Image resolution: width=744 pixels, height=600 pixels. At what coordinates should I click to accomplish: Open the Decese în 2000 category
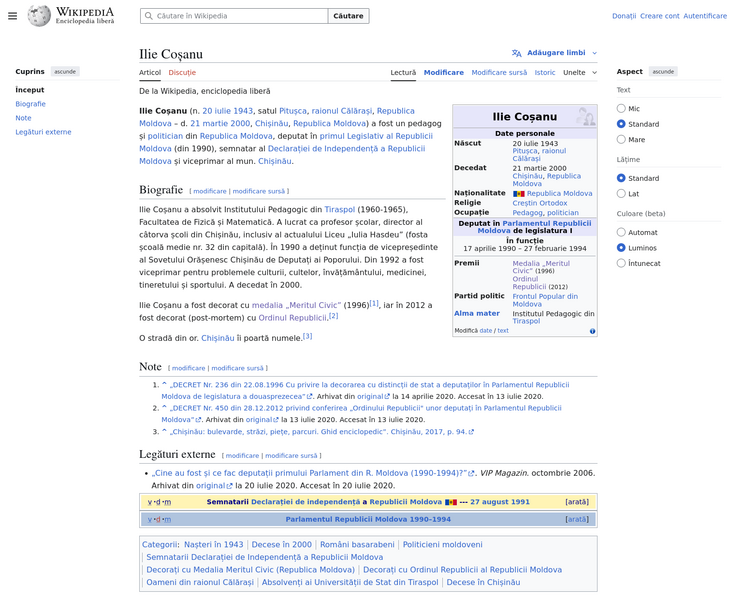[x=282, y=545]
